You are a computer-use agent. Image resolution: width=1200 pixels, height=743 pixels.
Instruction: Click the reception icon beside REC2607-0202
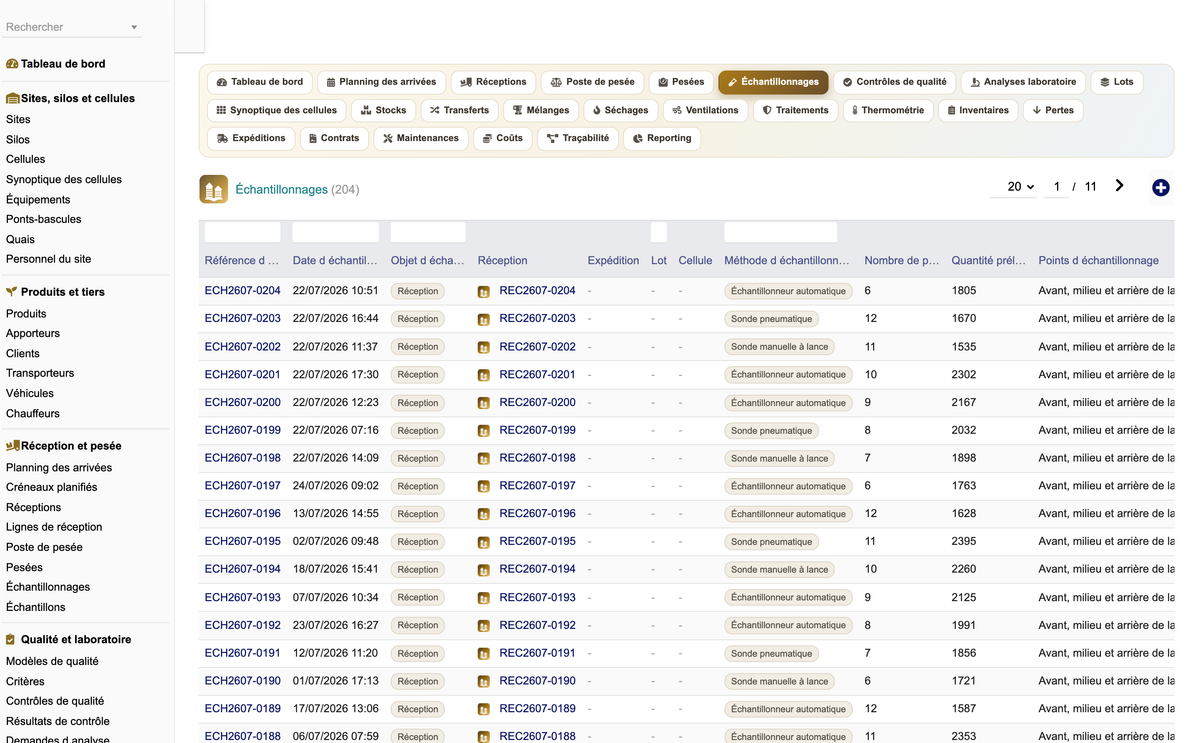(x=484, y=347)
